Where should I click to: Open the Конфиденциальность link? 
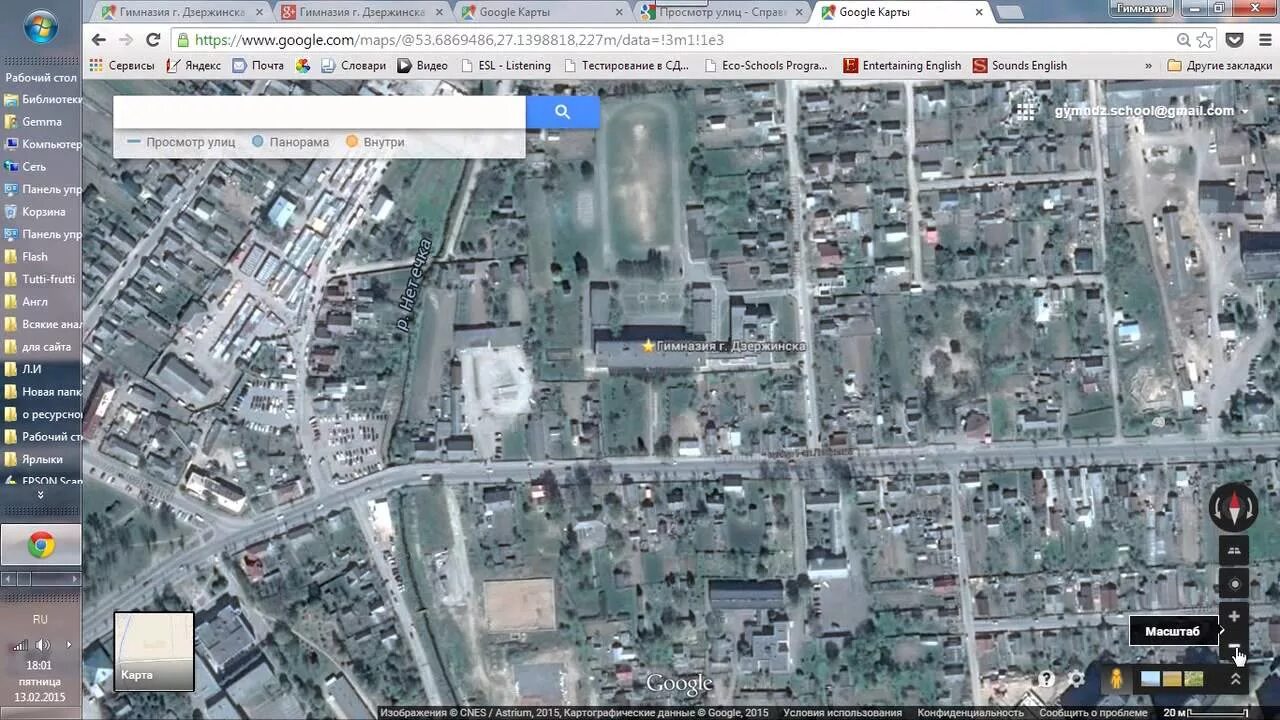[970, 713]
